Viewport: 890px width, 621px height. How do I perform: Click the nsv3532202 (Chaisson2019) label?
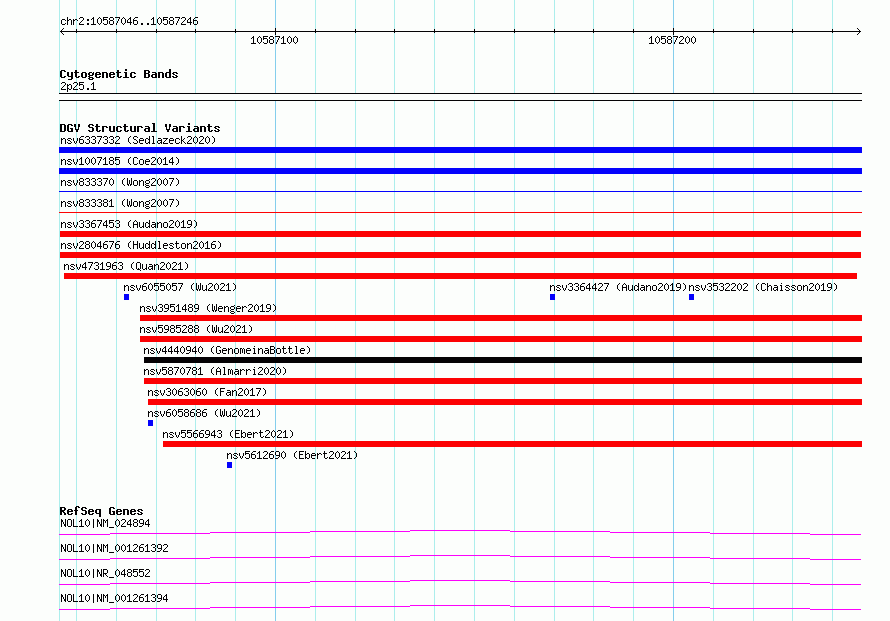[763, 287]
